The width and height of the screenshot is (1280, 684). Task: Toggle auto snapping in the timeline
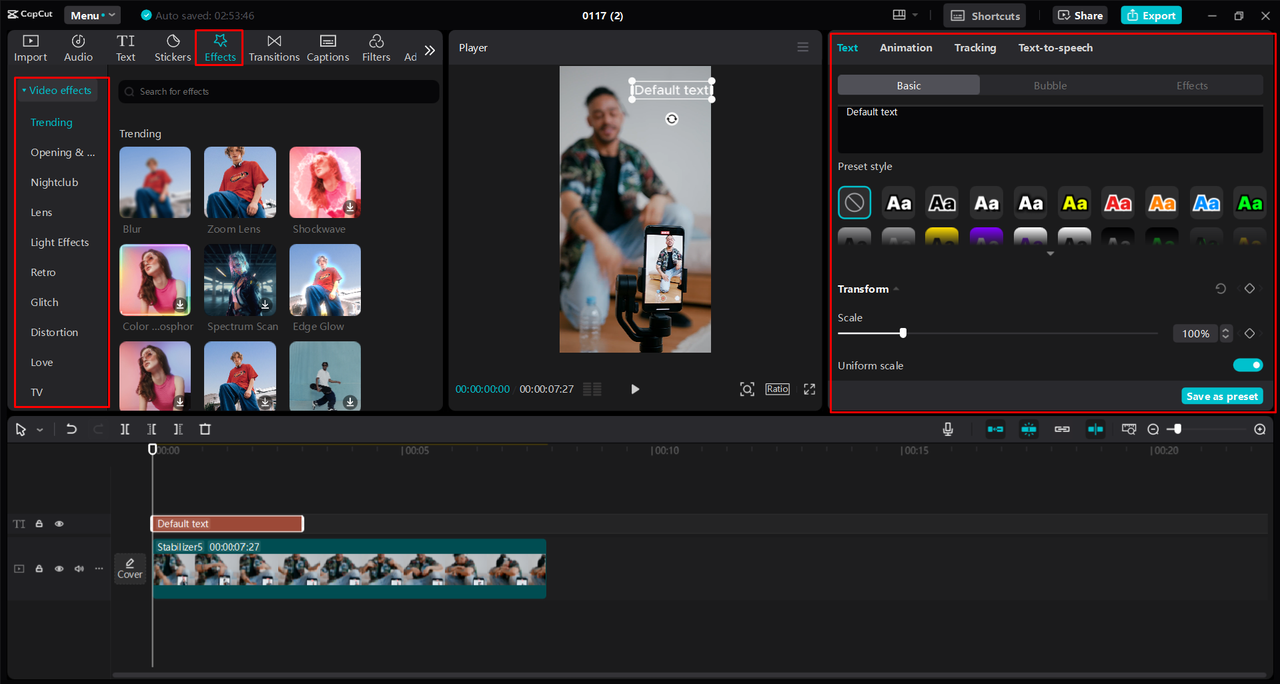1029,429
